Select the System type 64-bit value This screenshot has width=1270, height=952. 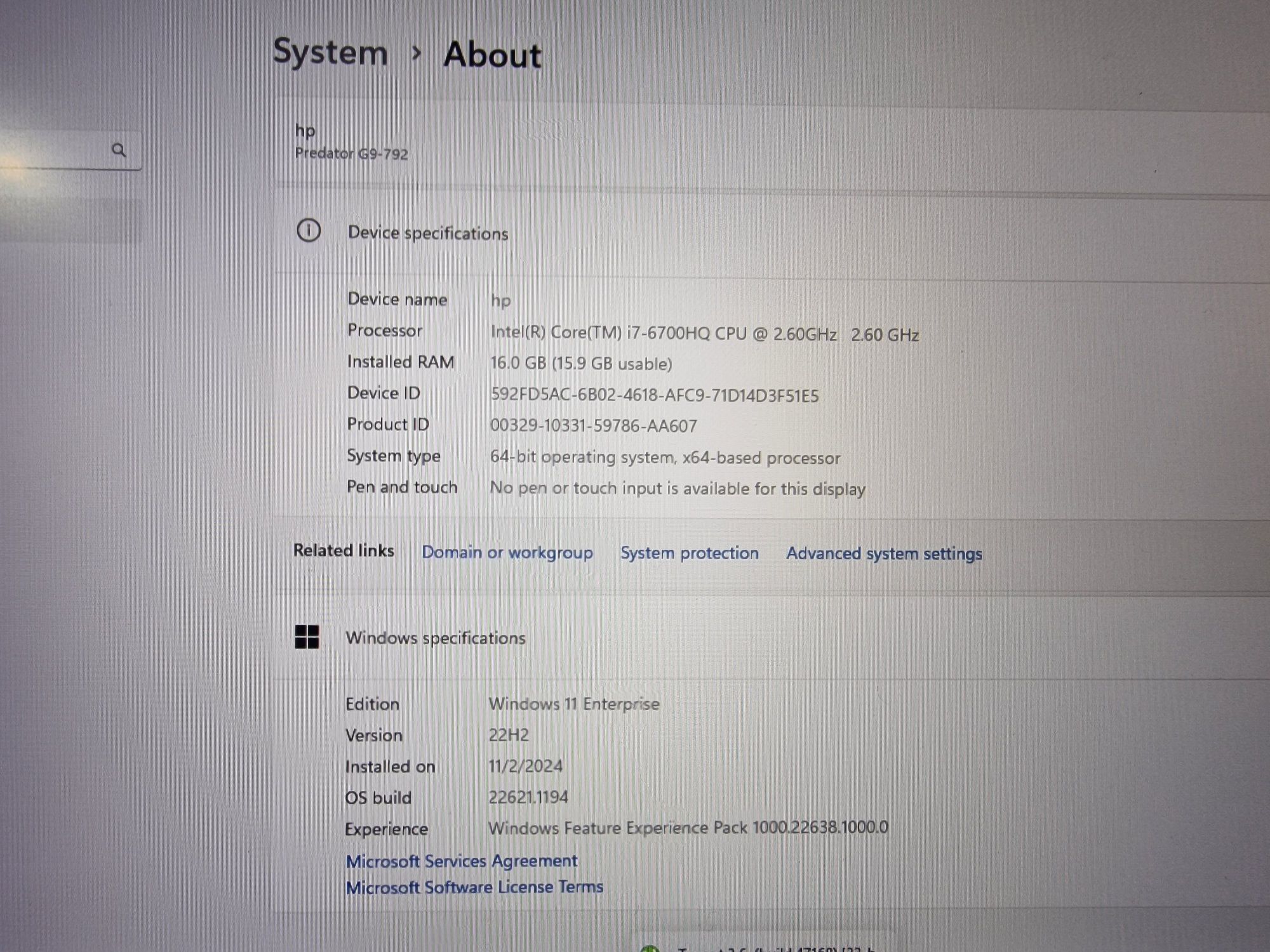point(665,458)
